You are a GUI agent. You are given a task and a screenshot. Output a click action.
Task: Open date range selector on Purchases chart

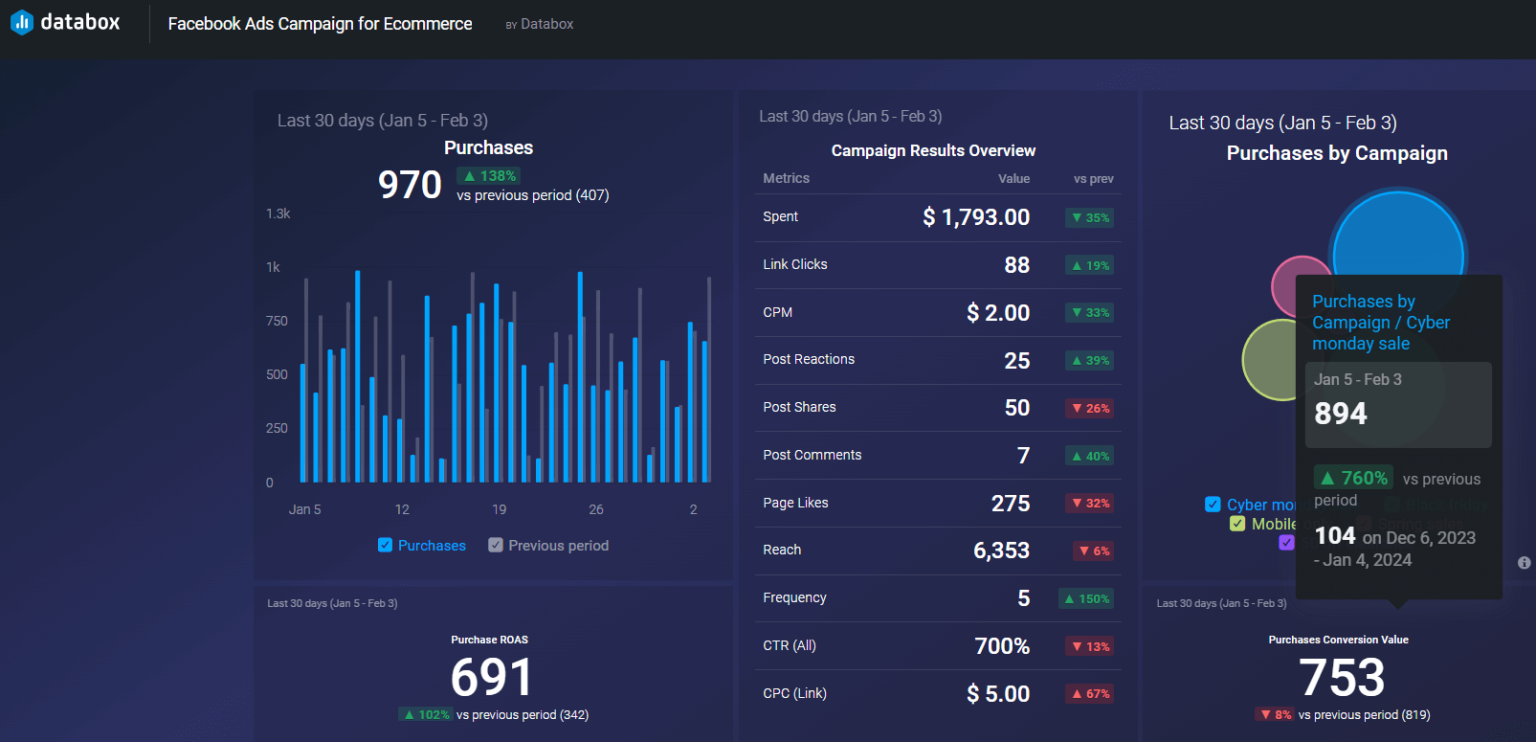click(383, 120)
